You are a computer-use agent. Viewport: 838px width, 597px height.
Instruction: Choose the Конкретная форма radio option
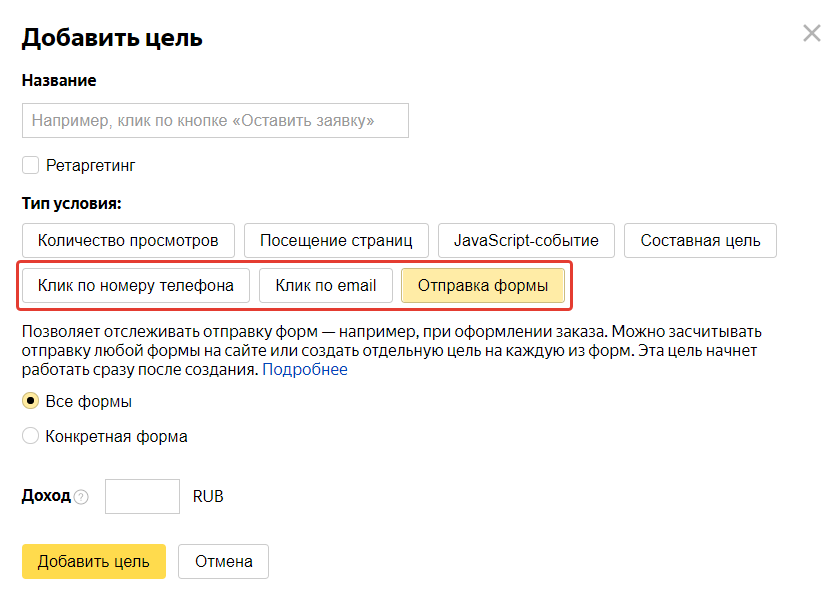(x=30, y=436)
